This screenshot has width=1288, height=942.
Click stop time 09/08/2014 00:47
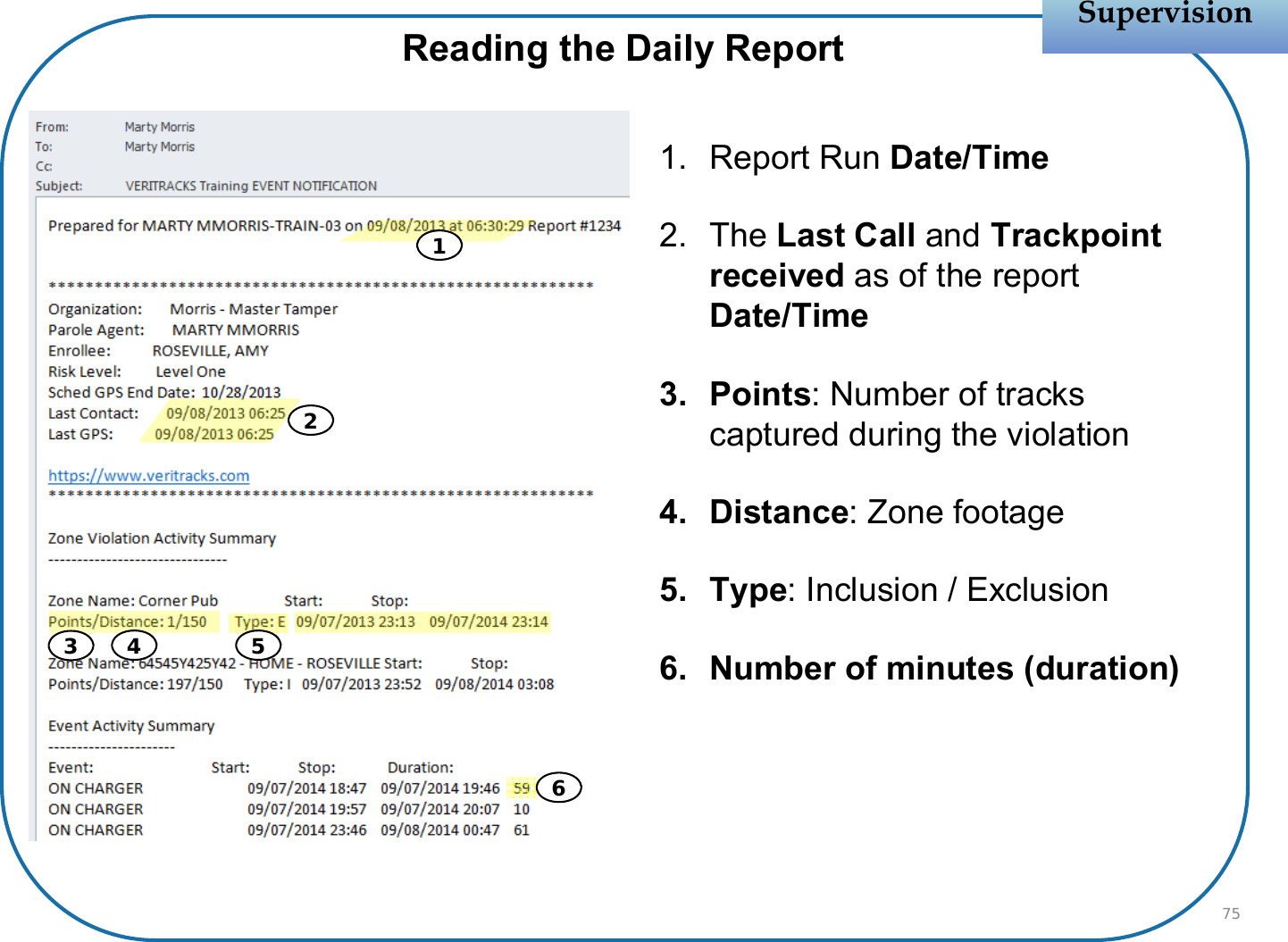[440, 829]
